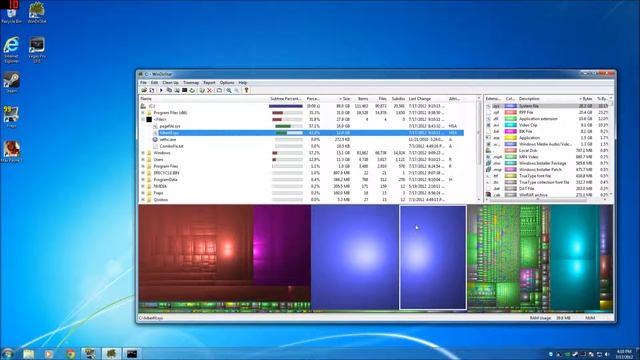Open the Edit menu

click(154, 82)
